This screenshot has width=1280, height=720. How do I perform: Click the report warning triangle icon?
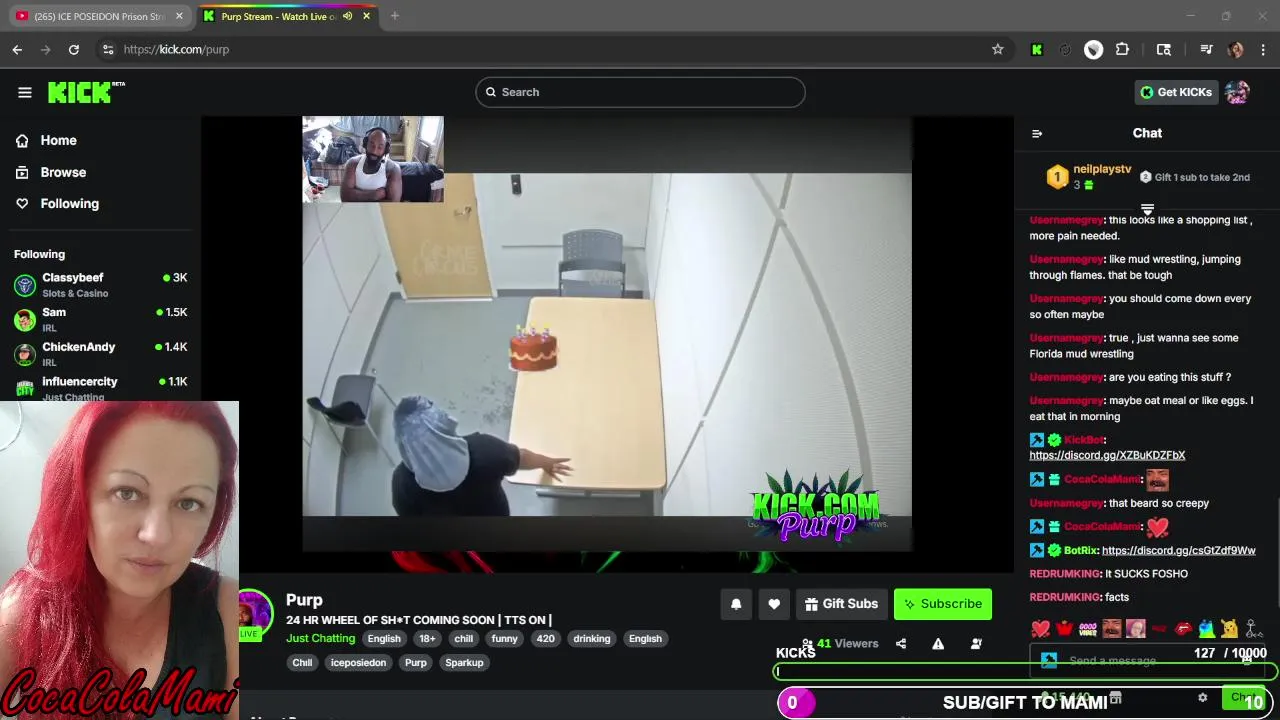[x=938, y=644]
